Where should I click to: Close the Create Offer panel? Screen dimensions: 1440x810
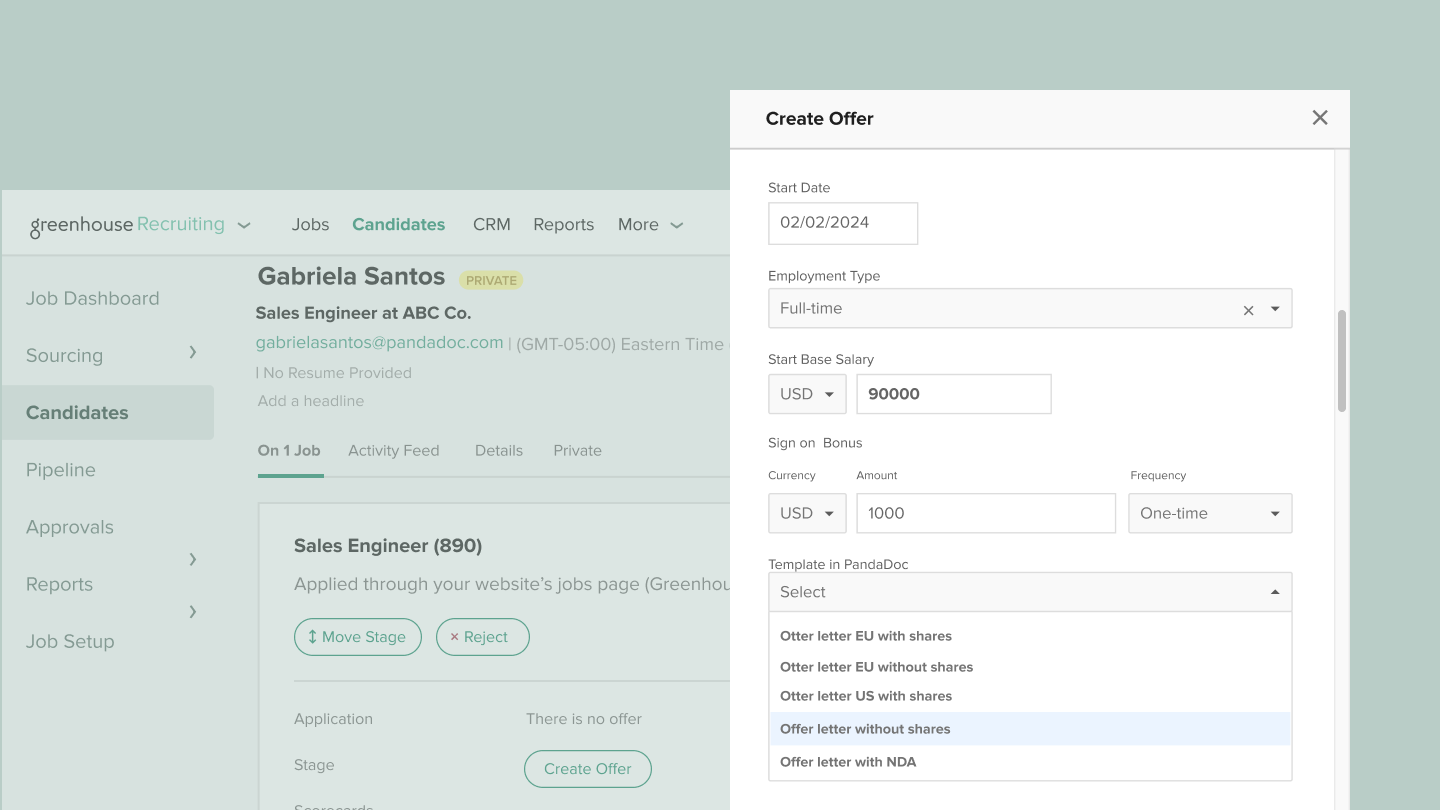pos(1320,118)
